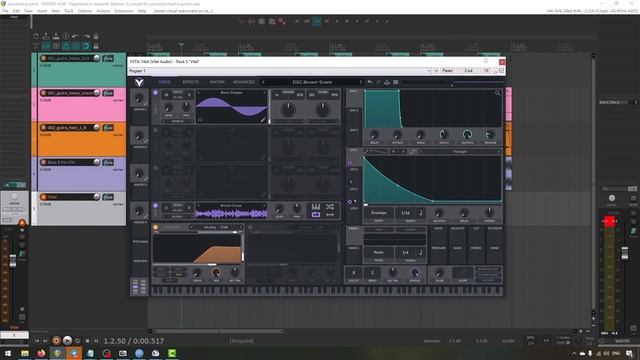The width and height of the screenshot is (640, 360).
Task: Click the pencil edit icon on Basic Shapes wavetable
Action: pyautogui.click(x=263, y=120)
